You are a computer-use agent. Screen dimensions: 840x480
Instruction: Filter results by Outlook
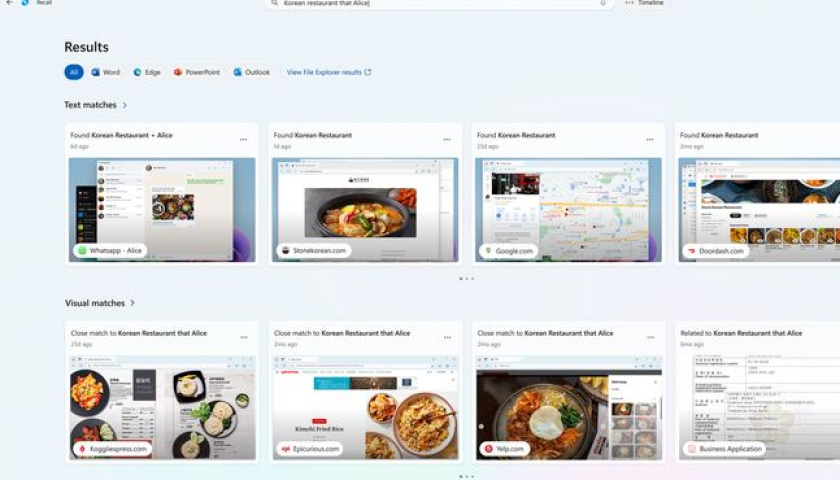coord(251,72)
